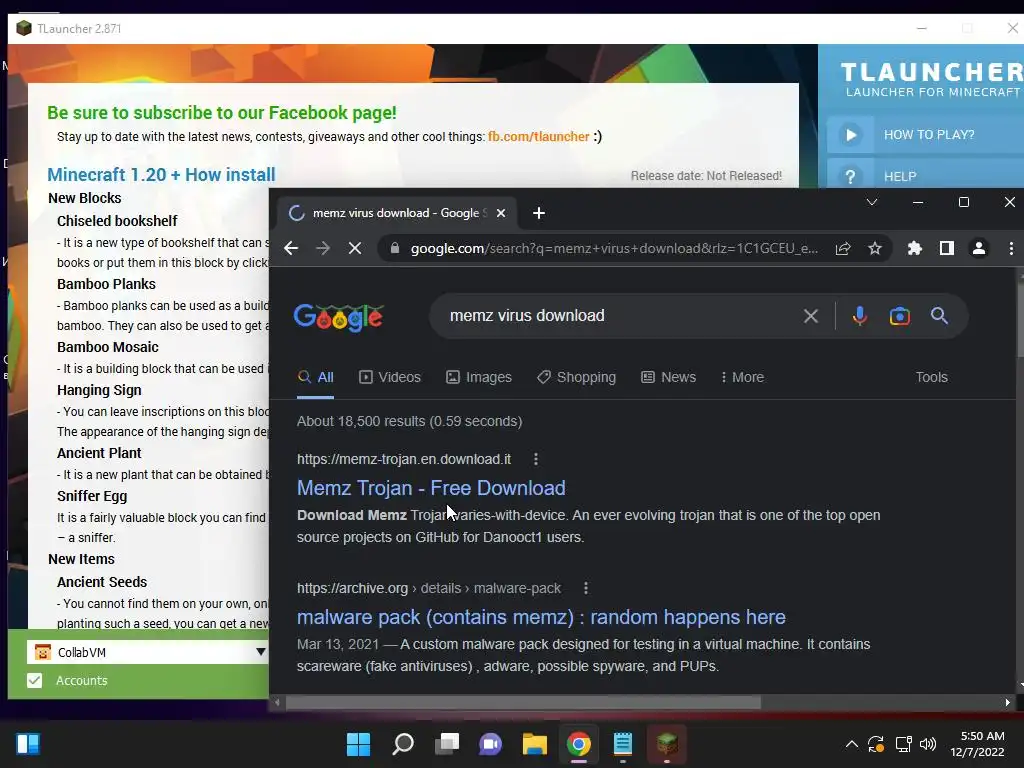View site info via the padlock icon
Screen dimensions: 1024x768
(394, 248)
